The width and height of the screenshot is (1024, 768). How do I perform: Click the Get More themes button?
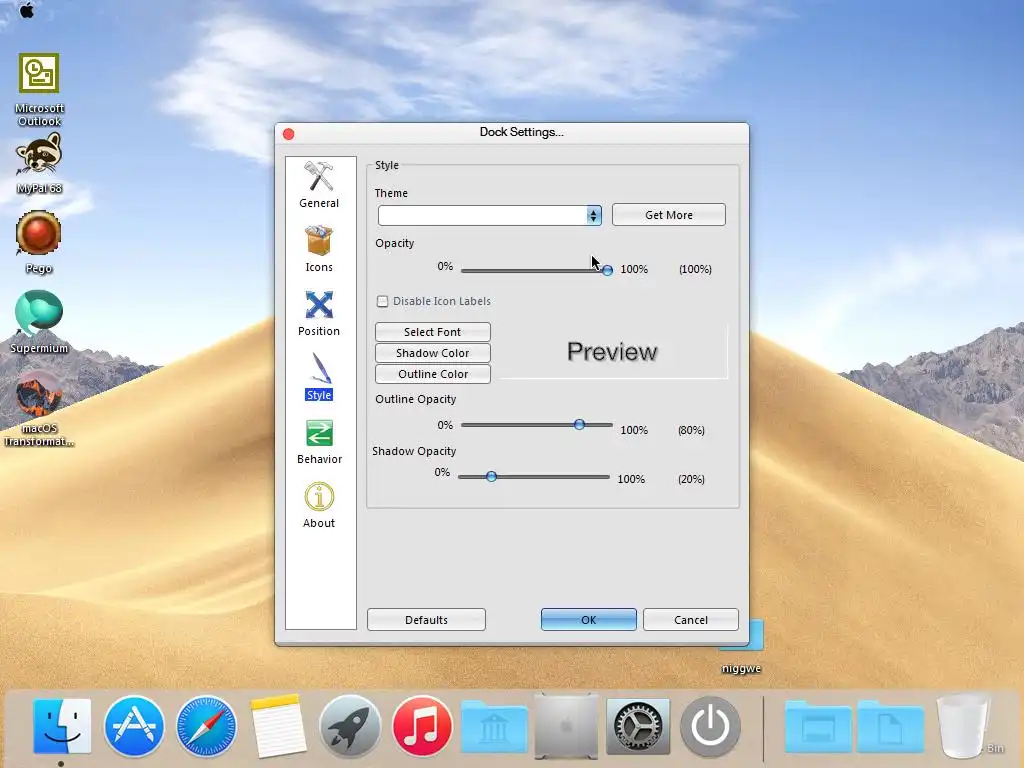point(669,215)
